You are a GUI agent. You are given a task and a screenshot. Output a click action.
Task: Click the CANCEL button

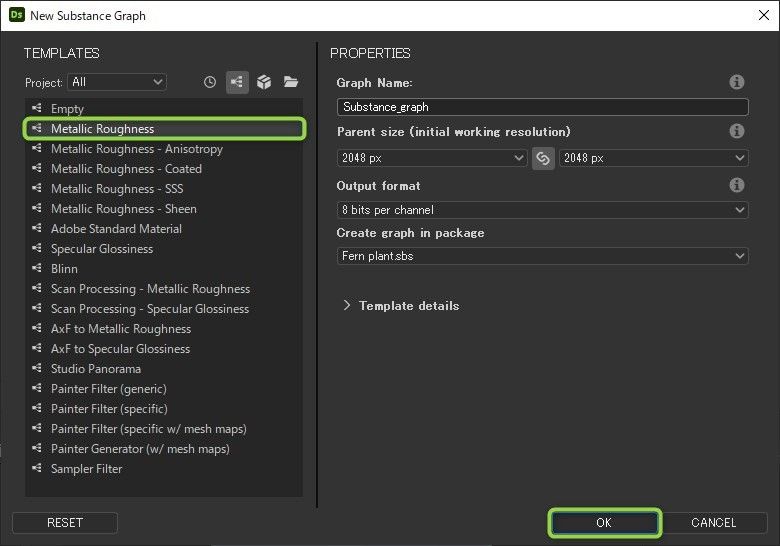(x=713, y=523)
